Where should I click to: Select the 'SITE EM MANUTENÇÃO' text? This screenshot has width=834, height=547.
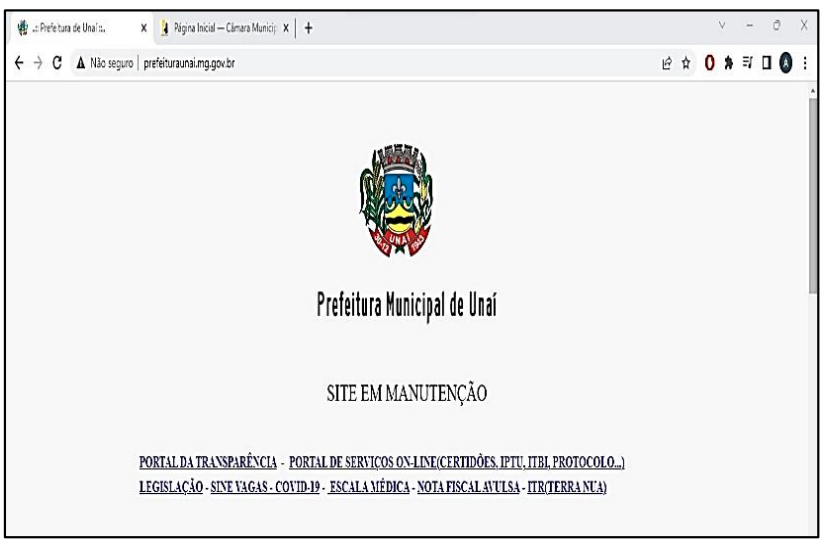coord(407,394)
